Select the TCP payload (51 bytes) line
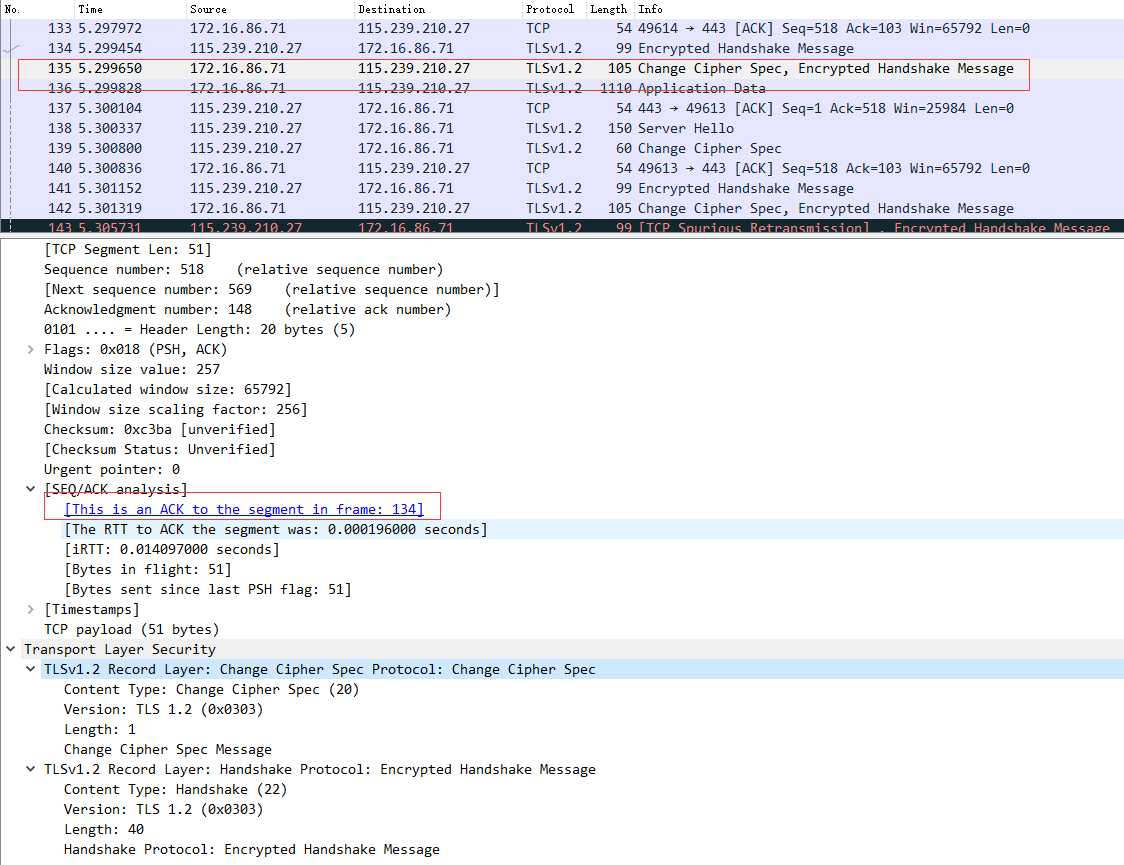The height and width of the screenshot is (865, 1124). (132, 630)
